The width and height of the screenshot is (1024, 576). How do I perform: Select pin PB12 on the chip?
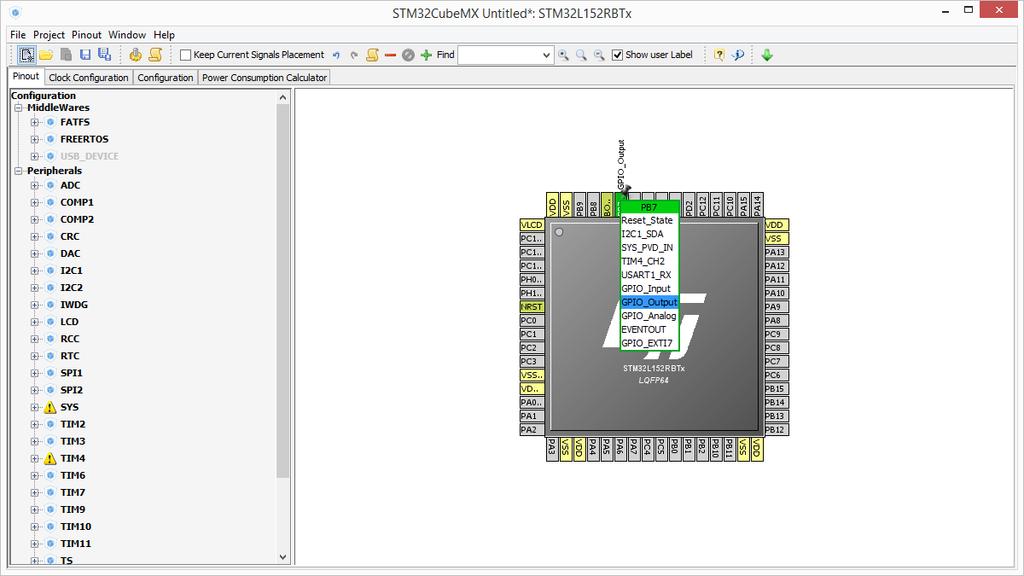tap(776, 430)
